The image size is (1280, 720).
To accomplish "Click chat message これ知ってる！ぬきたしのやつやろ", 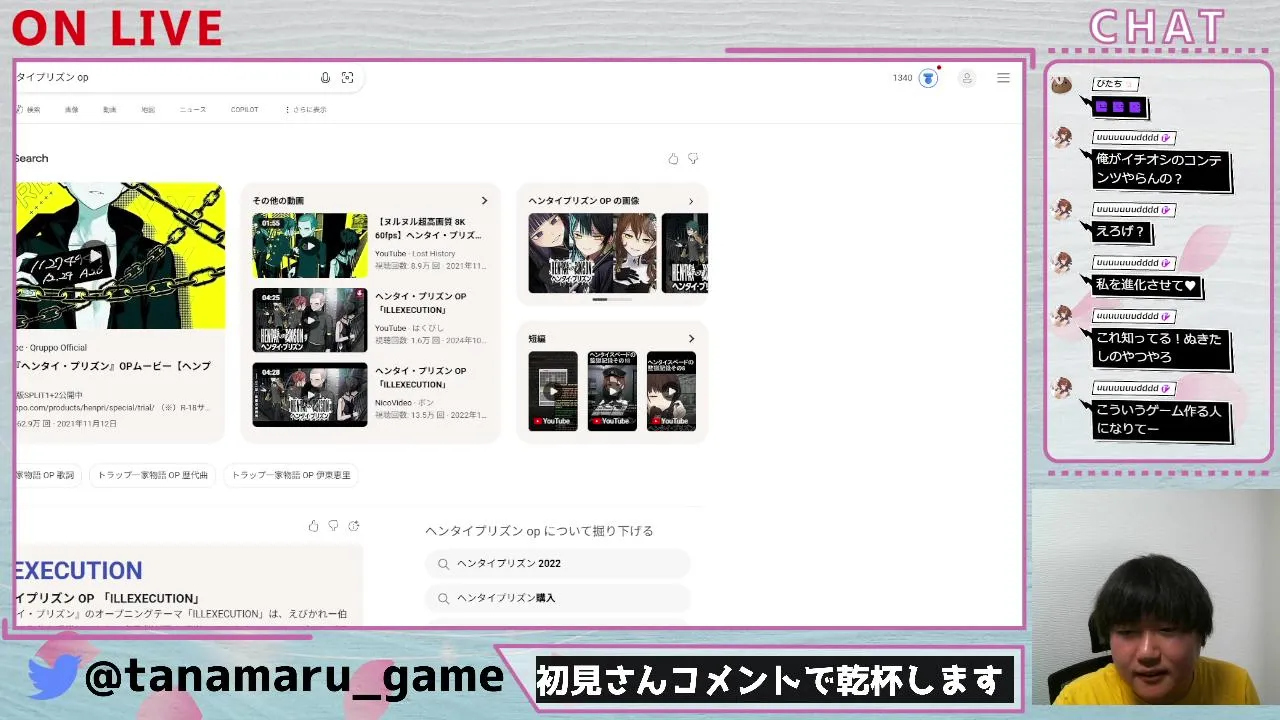I will (1159, 348).
